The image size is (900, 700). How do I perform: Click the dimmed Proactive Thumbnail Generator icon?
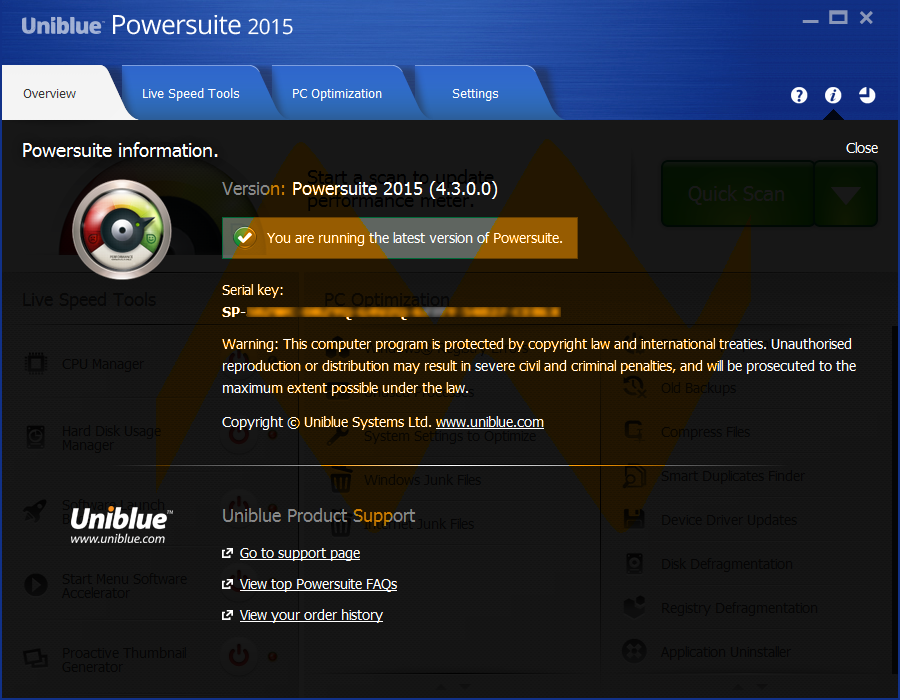pyautogui.click(x=36, y=659)
